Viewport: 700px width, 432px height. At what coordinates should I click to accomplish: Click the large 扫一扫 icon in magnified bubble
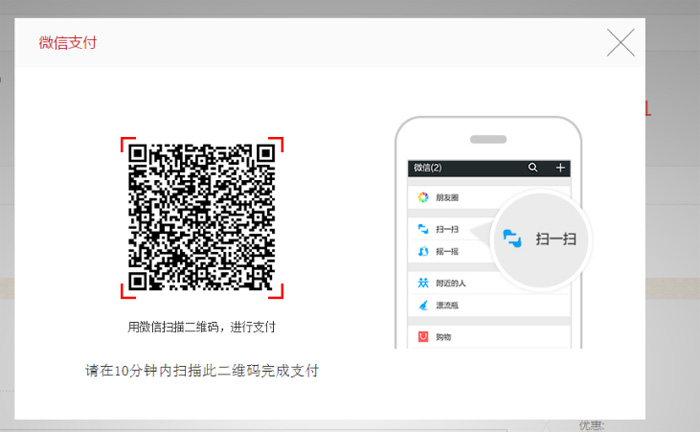coord(512,238)
